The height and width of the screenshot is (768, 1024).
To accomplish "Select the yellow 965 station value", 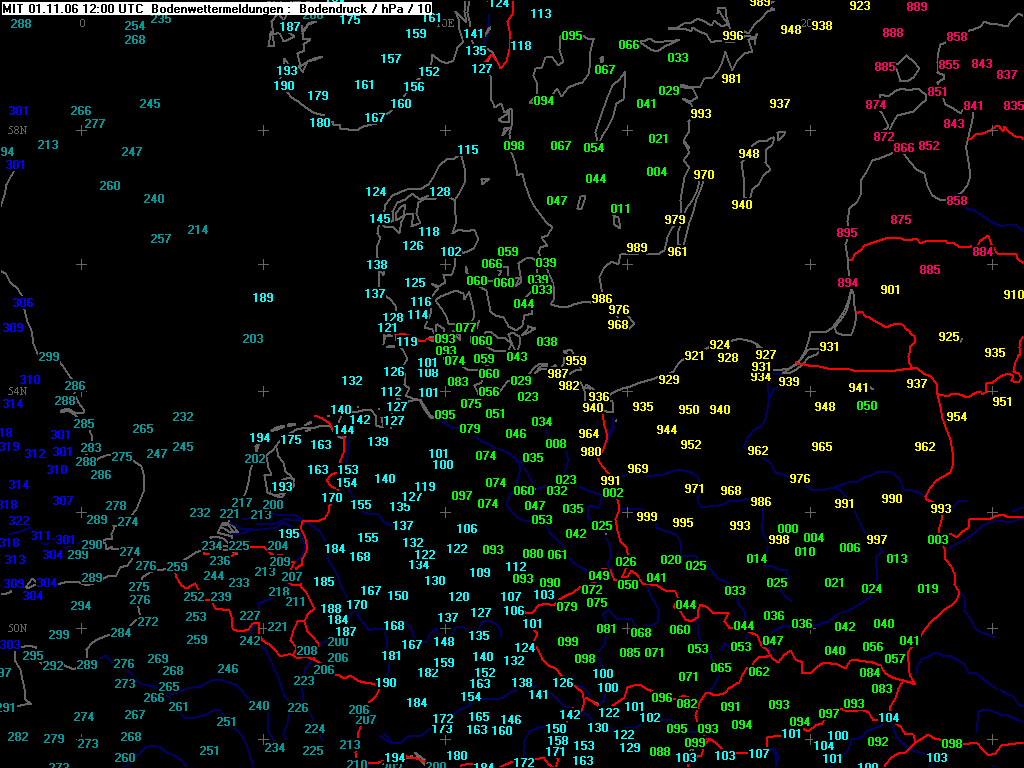I will click(822, 447).
